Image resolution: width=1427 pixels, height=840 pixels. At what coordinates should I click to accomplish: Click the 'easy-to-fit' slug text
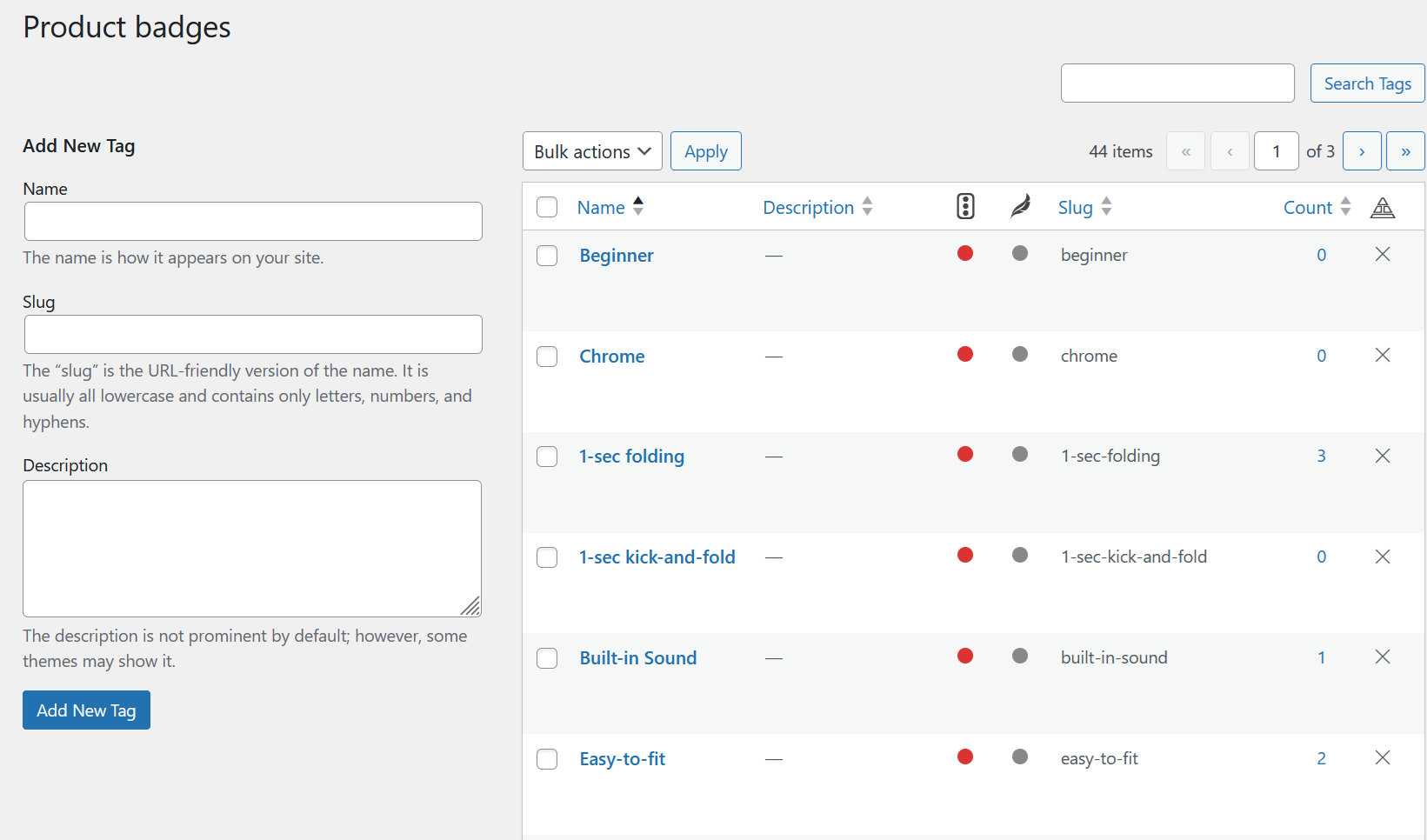click(1099, 758)
